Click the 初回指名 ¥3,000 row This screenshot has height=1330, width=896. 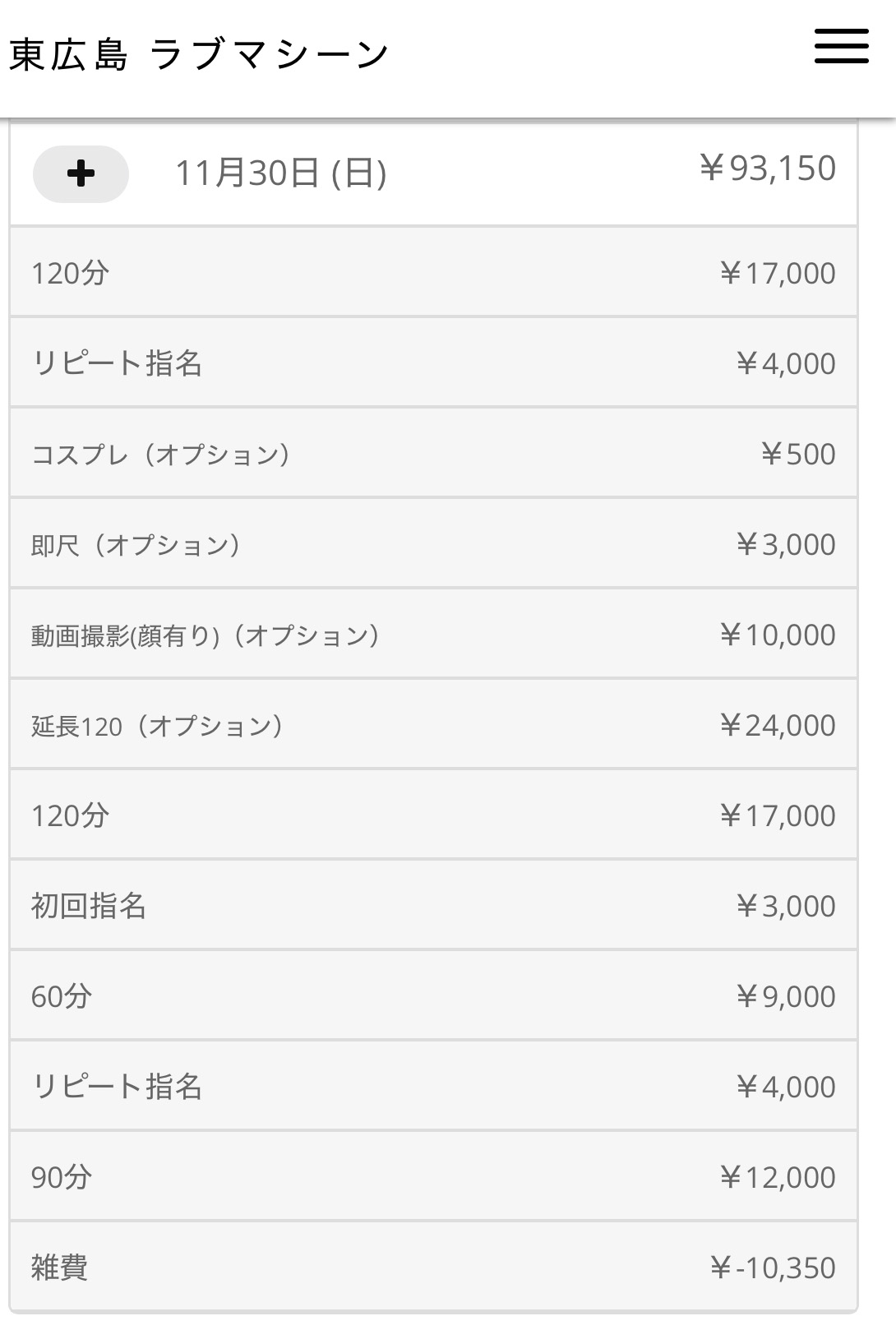point(433,906)
